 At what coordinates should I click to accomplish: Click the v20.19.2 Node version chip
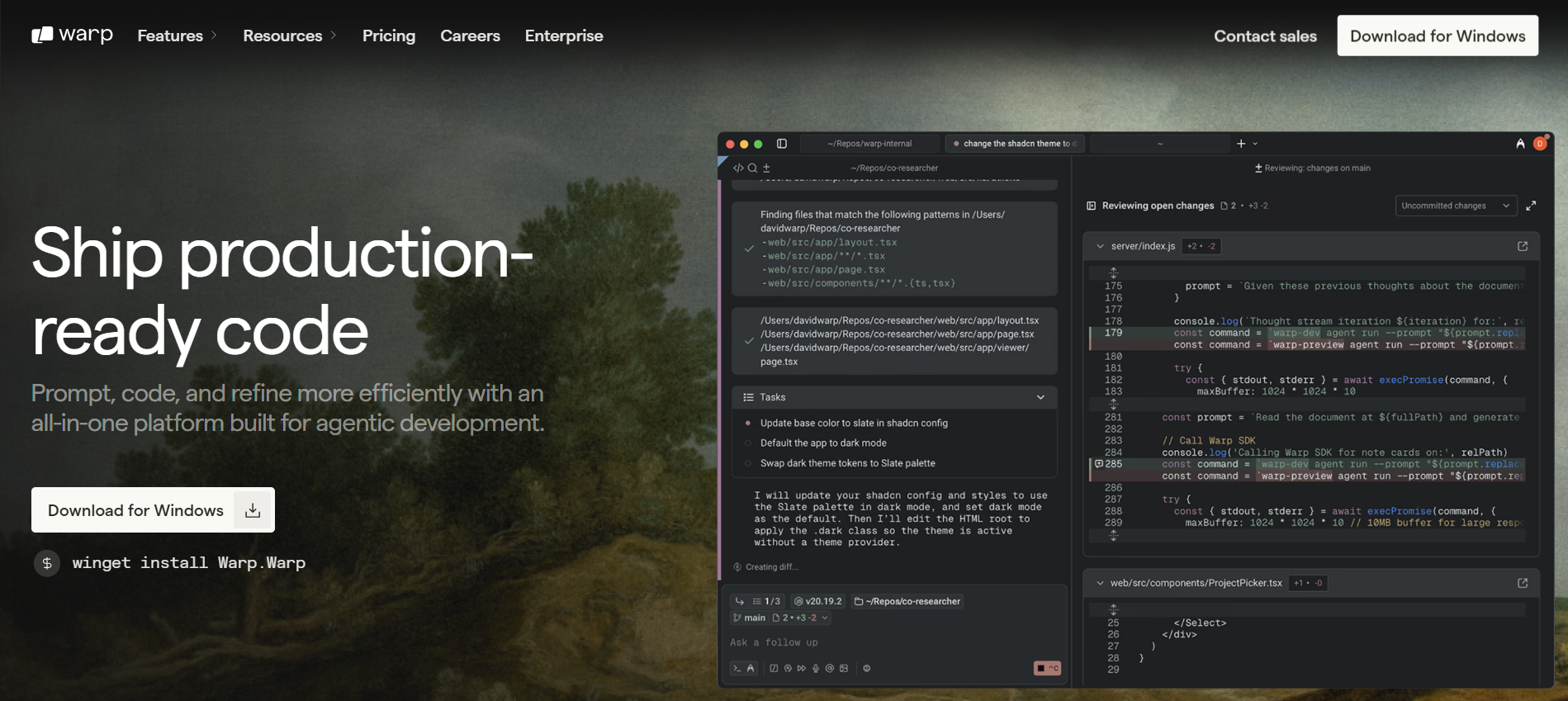pyautogui.click(x=817, y=601)
